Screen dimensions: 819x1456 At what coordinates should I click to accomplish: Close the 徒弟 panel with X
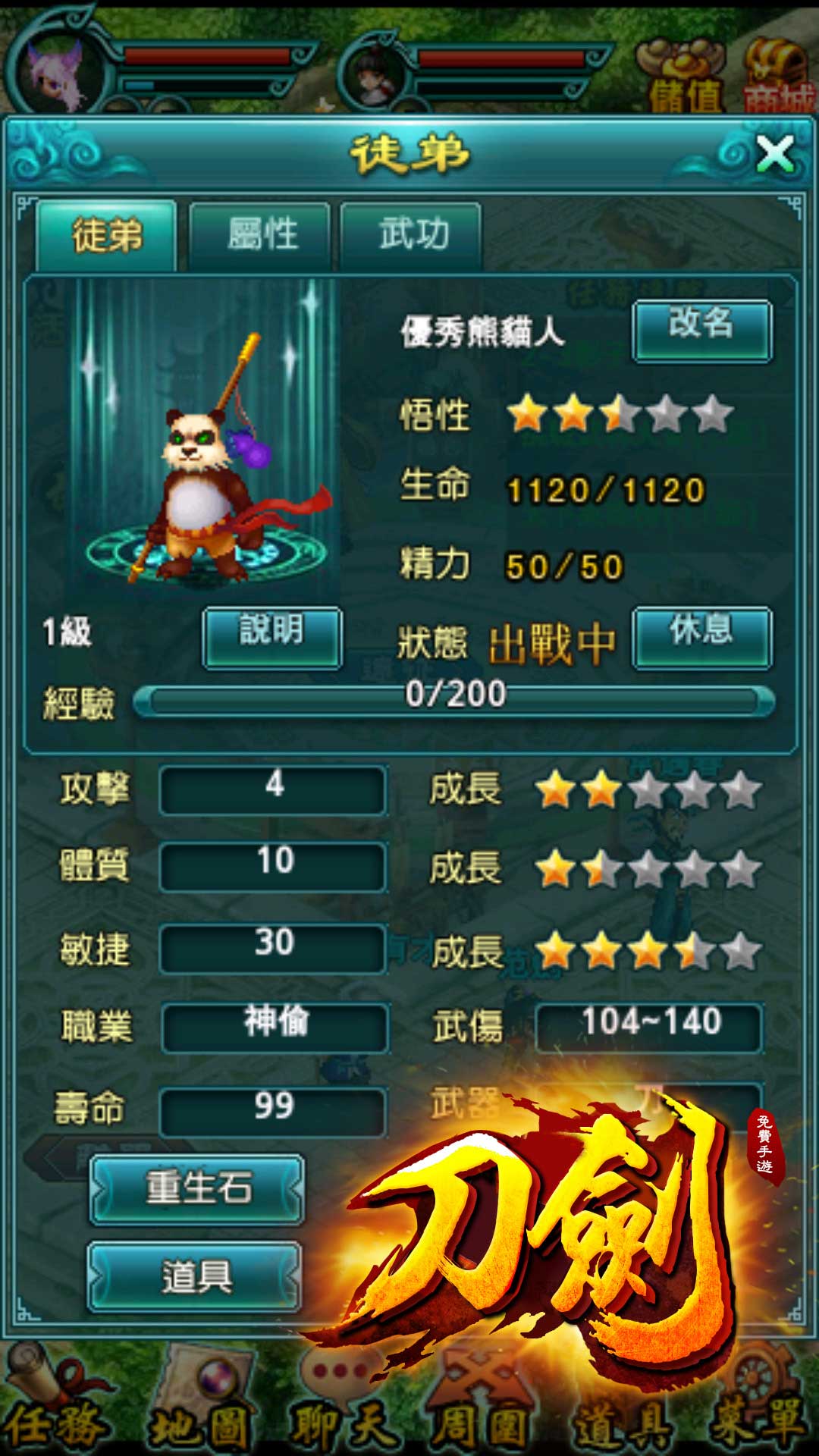tap(775, 154)
